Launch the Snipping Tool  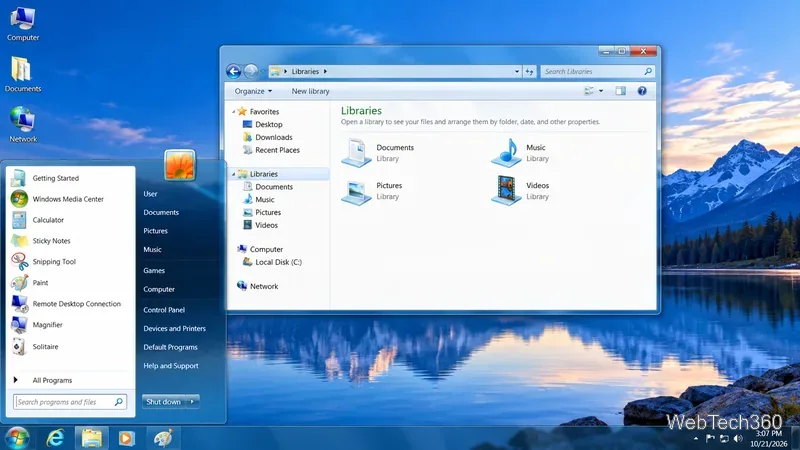coord(70,262)
